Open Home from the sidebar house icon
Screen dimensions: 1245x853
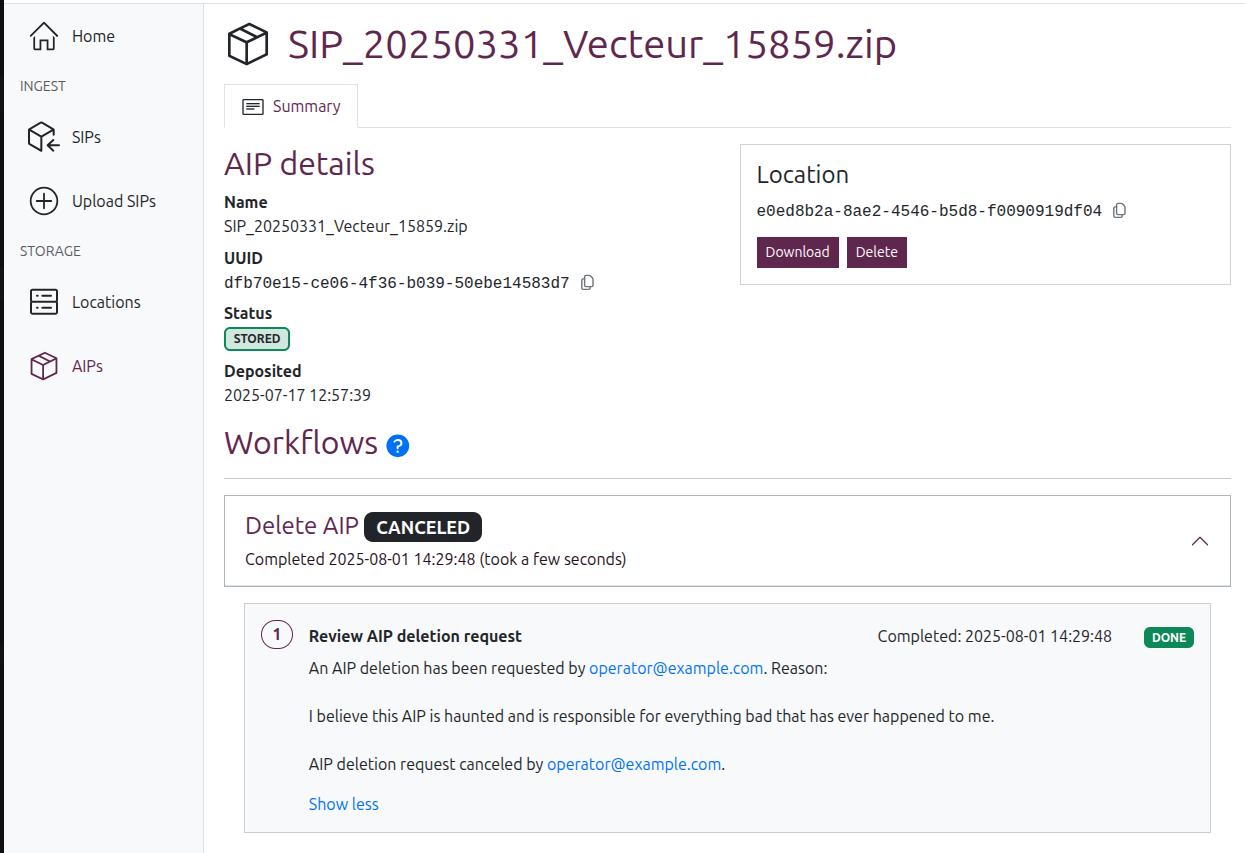coord(44,37)
